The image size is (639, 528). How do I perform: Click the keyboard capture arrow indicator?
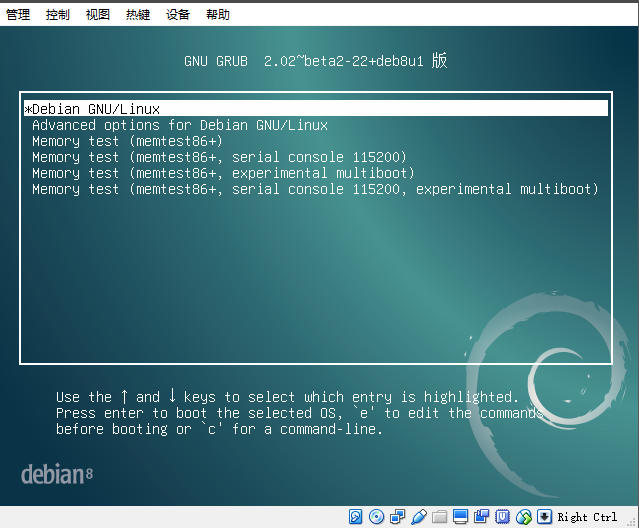pyautogui.click(x=544, y=517)
